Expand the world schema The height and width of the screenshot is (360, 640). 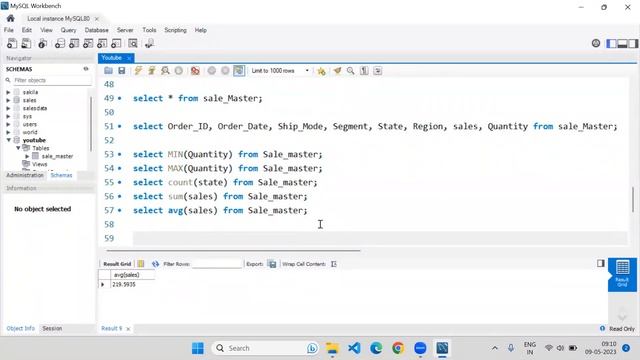(8, 132)
